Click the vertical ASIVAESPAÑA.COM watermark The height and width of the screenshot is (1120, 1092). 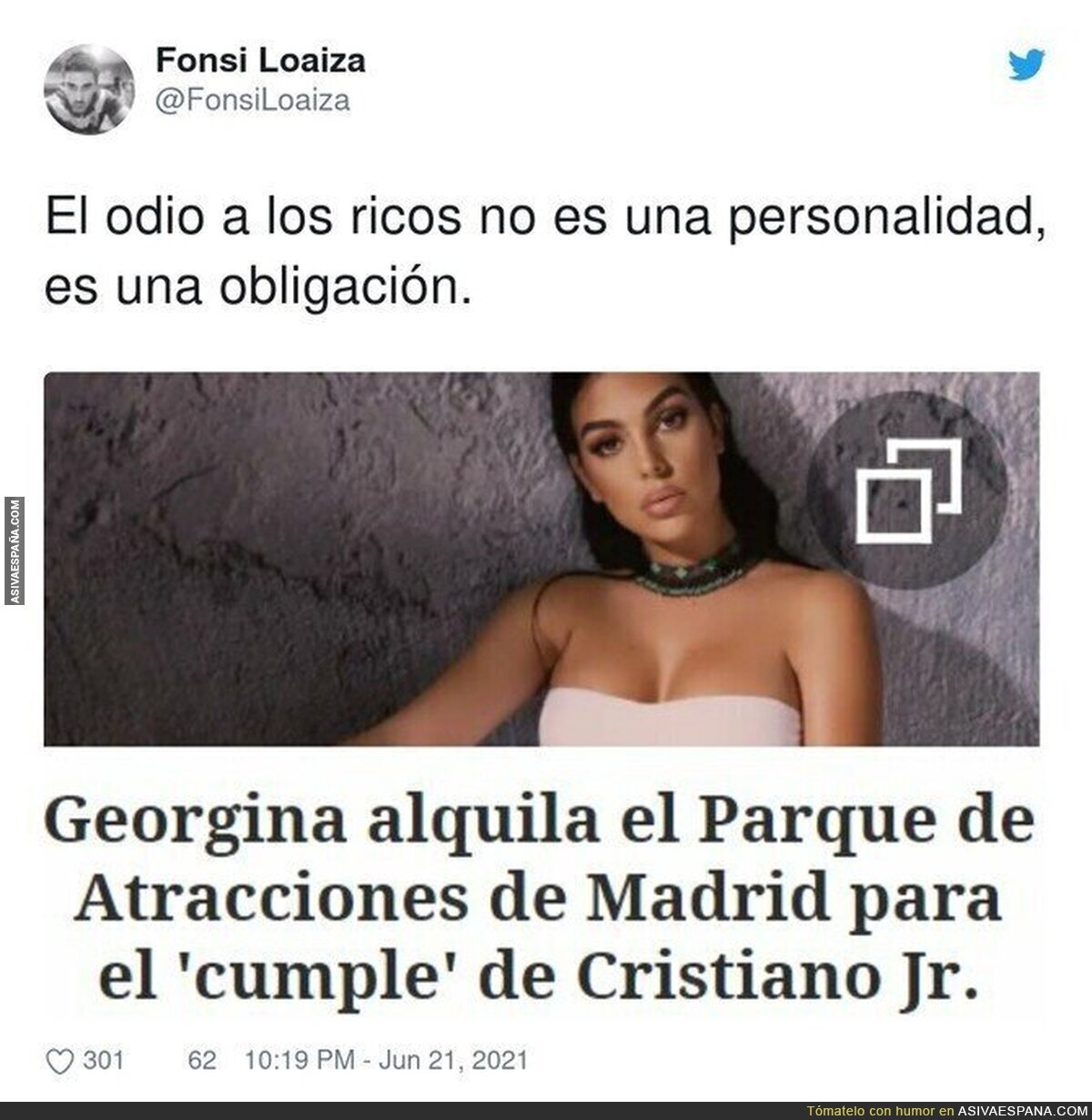pyautogui.click(x=15, y=551)
